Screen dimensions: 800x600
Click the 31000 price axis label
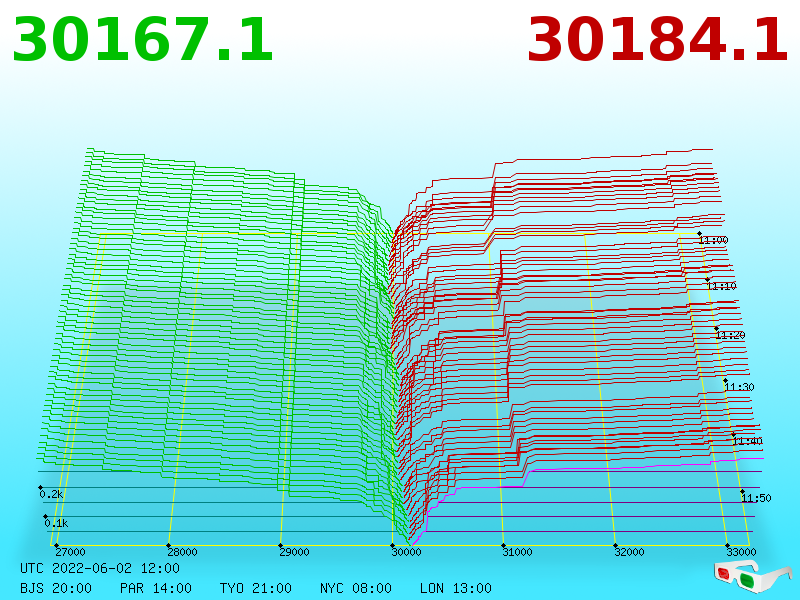tap(517, 552)
